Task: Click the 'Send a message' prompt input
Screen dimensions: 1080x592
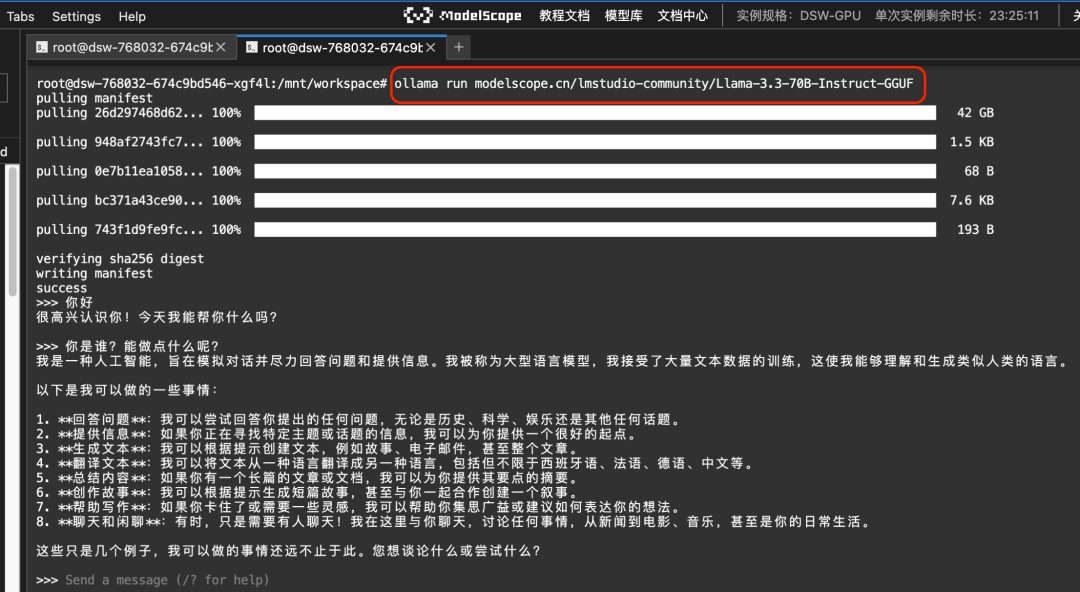Action: (167, 580)
